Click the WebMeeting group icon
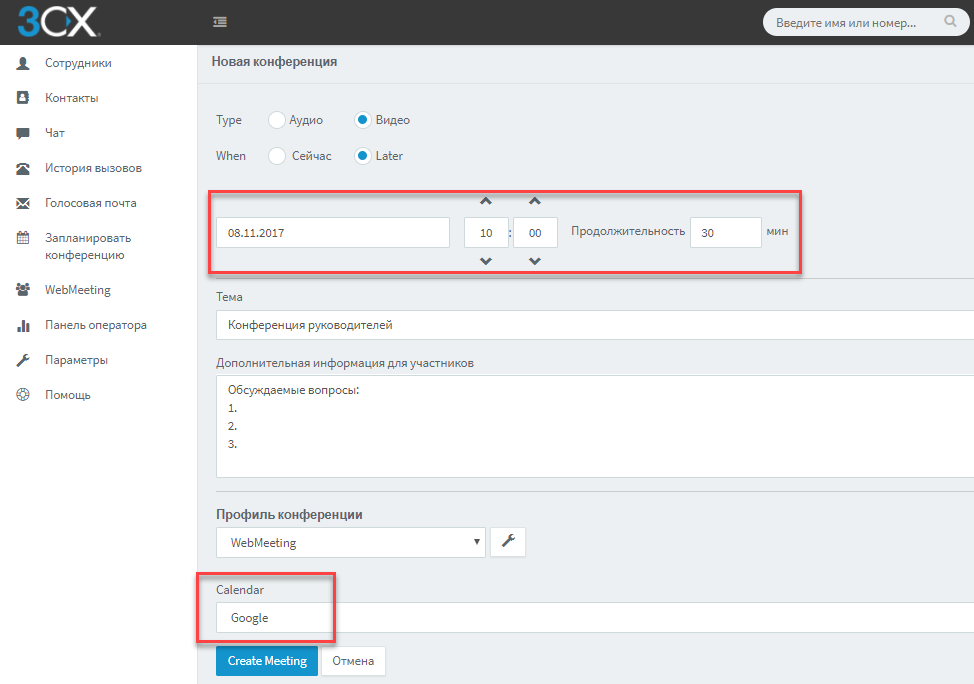The image size is (974, 684). click(x=23, y=290)
